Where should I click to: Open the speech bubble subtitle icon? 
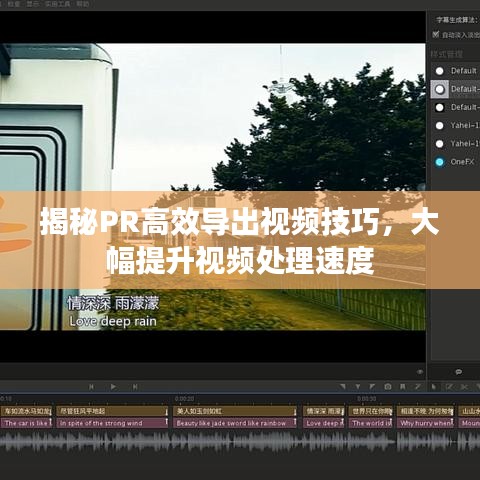coord(459,372)
